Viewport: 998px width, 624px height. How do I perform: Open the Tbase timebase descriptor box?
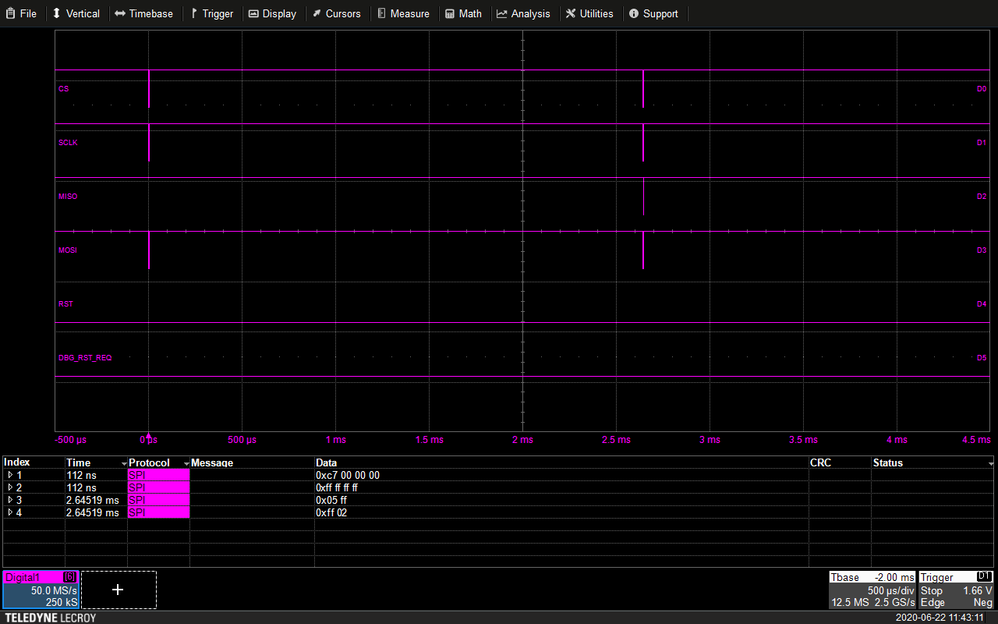coord(871,590)
